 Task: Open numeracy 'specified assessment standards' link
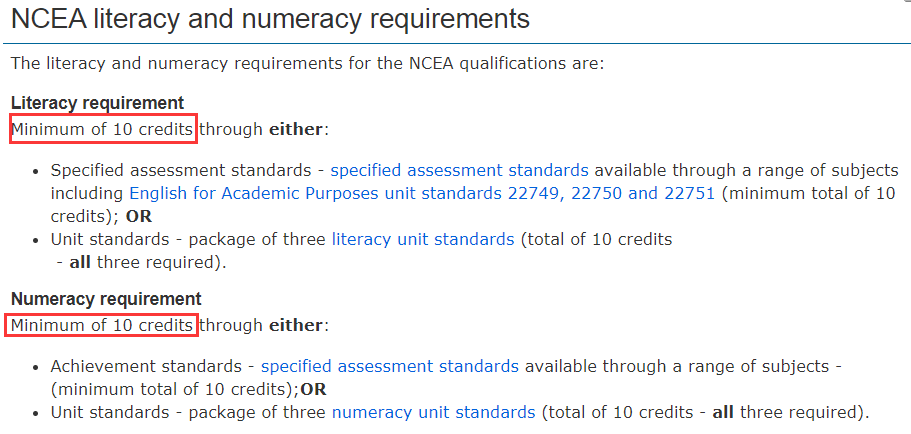389,366
